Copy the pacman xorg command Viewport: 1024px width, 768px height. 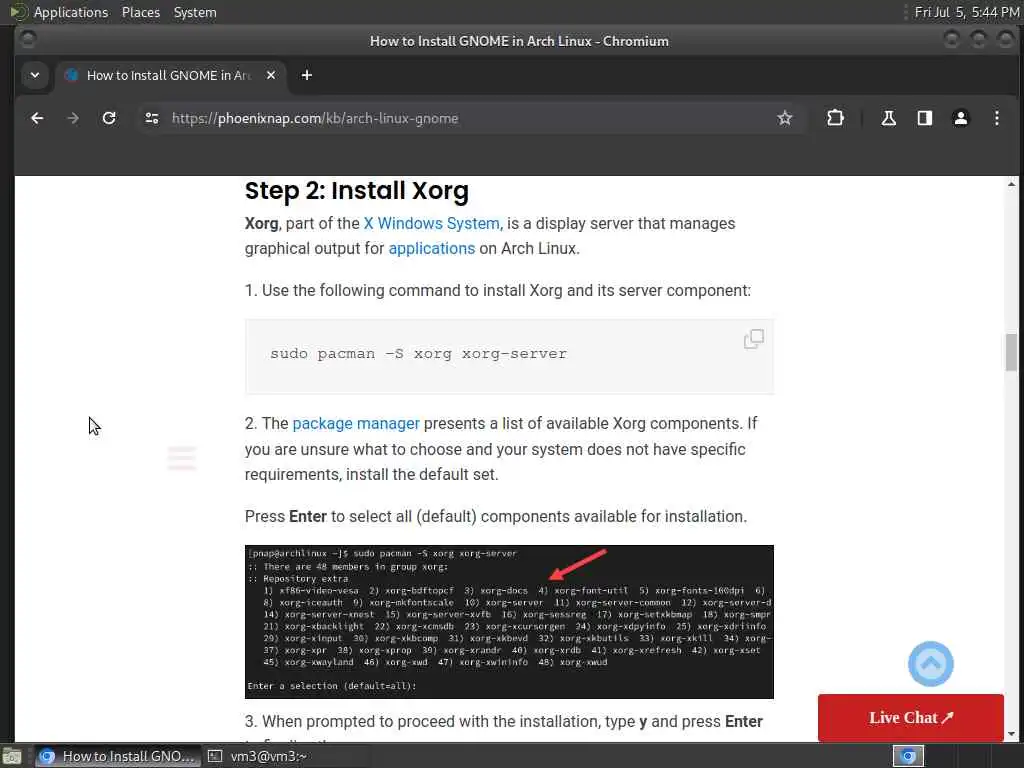pos(754,339)
